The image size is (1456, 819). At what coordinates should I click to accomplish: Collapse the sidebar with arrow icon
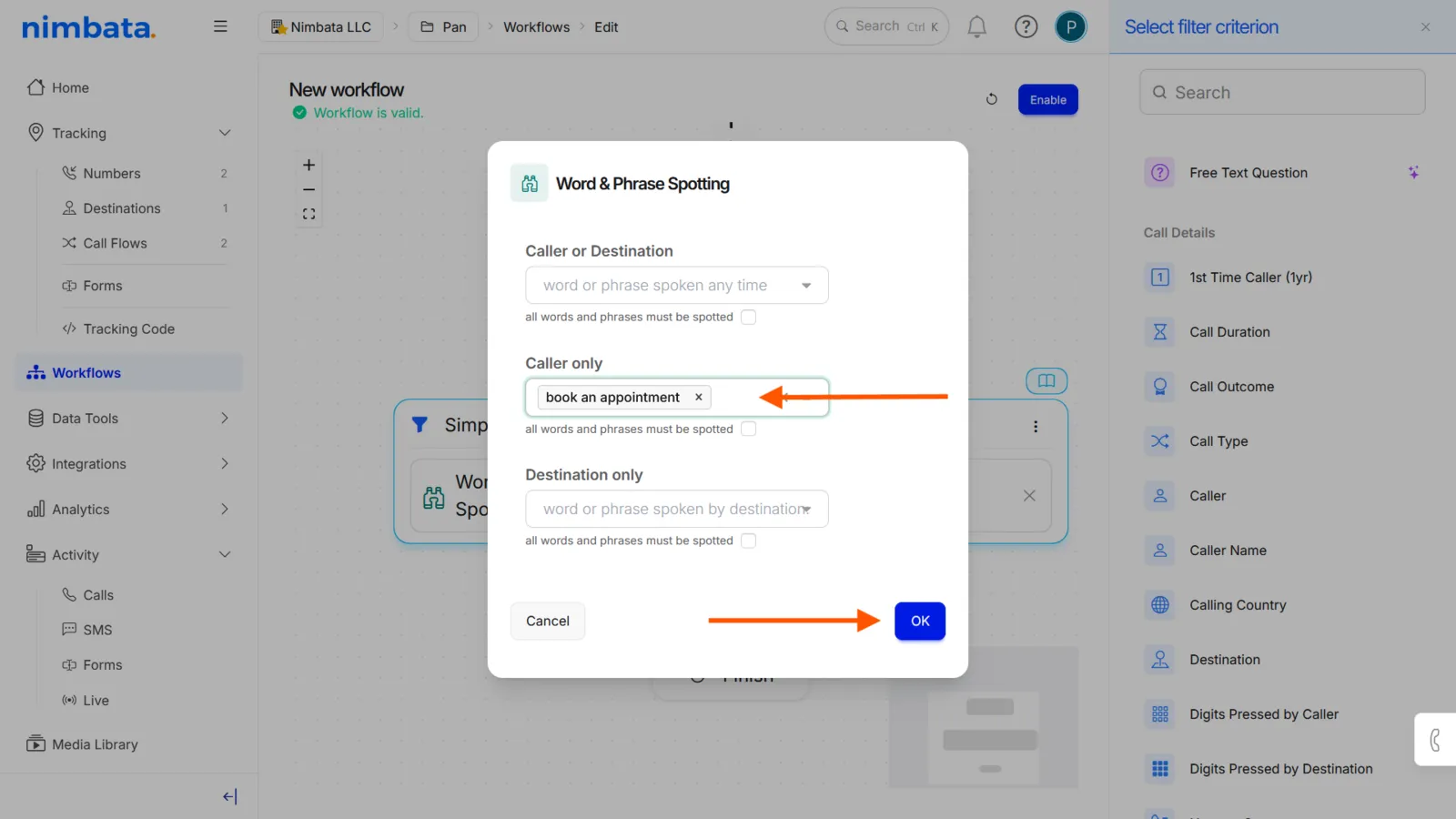tap(229, 796)
